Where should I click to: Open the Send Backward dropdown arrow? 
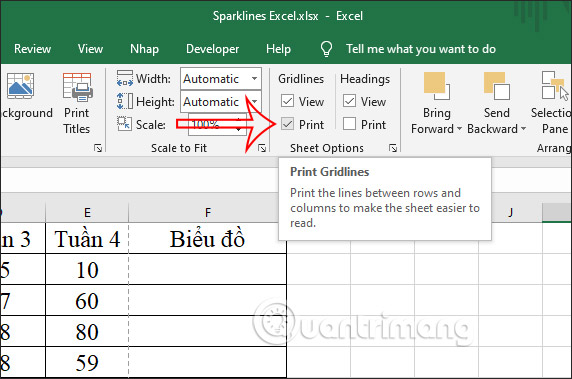[x=523, y=129]
